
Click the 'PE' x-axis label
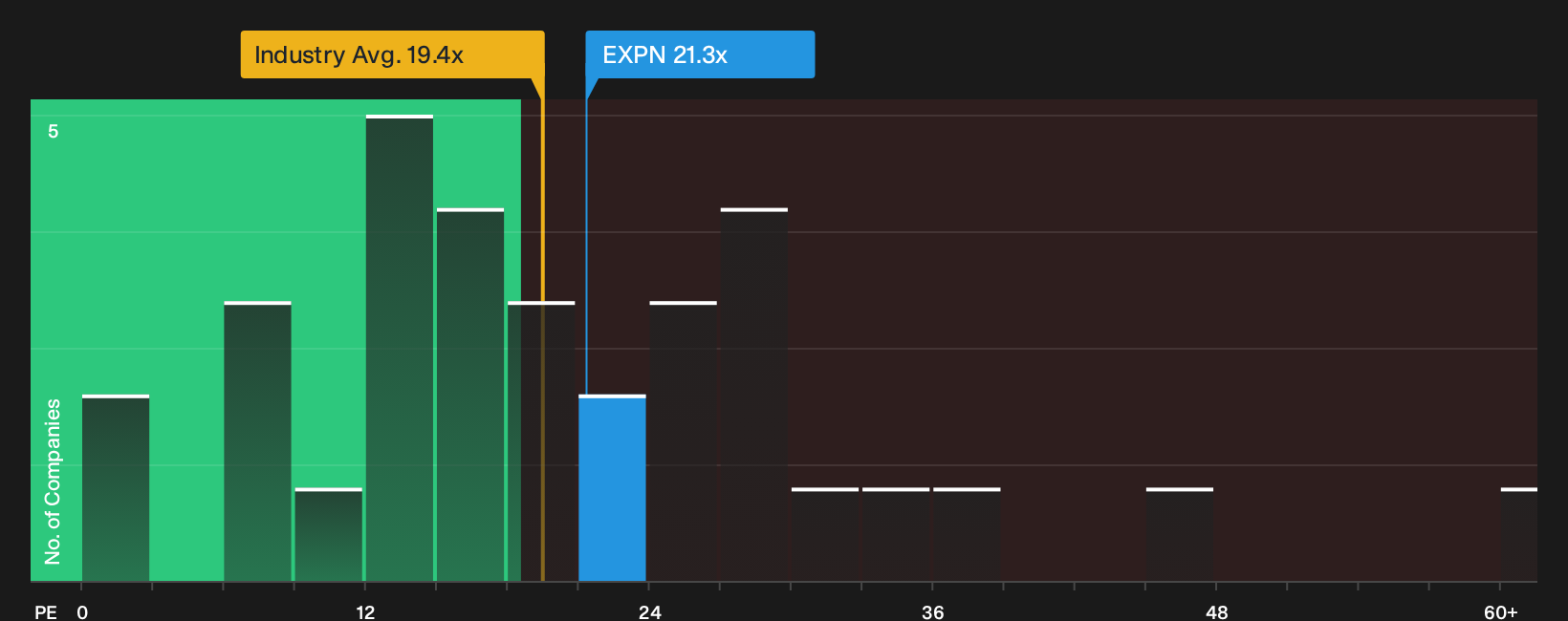pyautogui.click(x=46, y=611)
